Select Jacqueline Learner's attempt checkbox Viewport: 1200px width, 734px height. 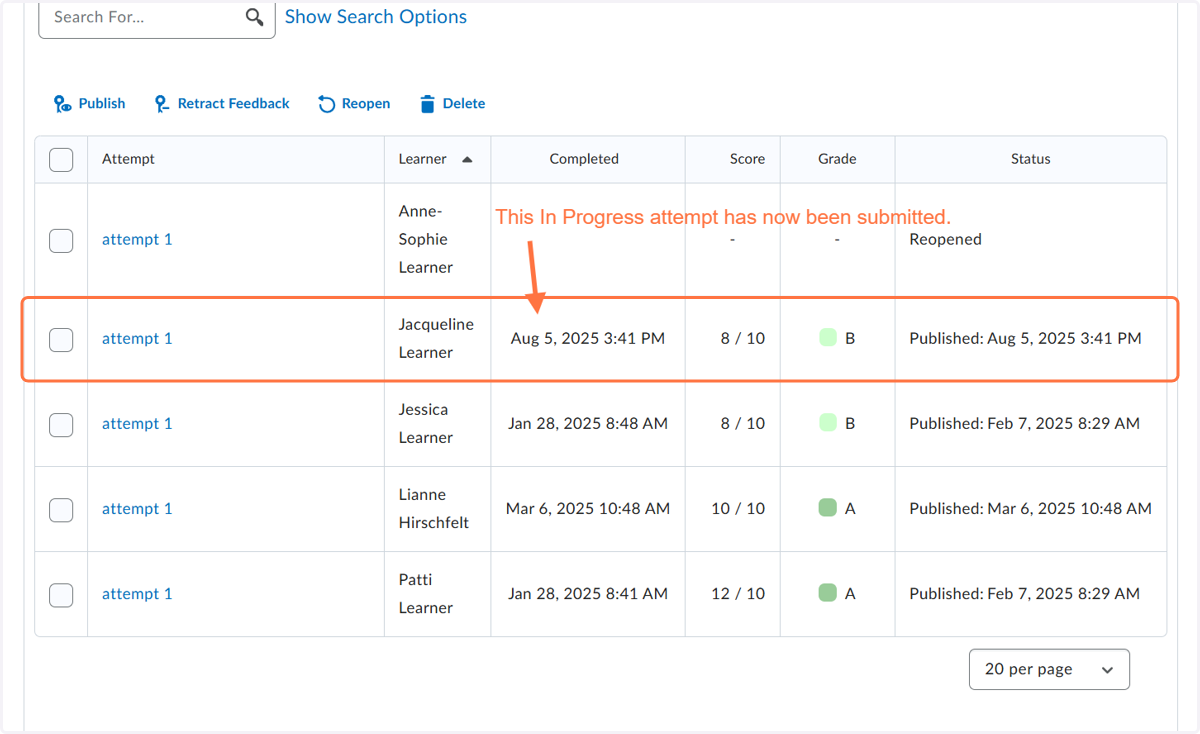click(61, 339)
